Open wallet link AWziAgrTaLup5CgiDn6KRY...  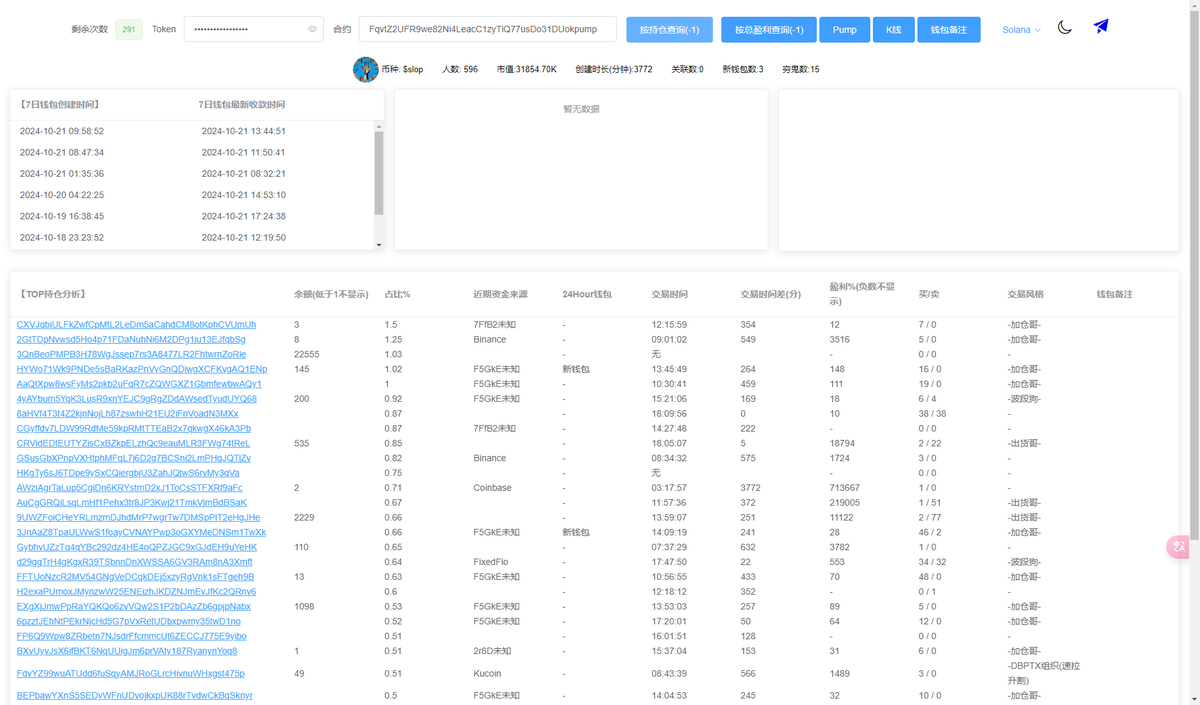pyautogui.click(x=130, y=488)
